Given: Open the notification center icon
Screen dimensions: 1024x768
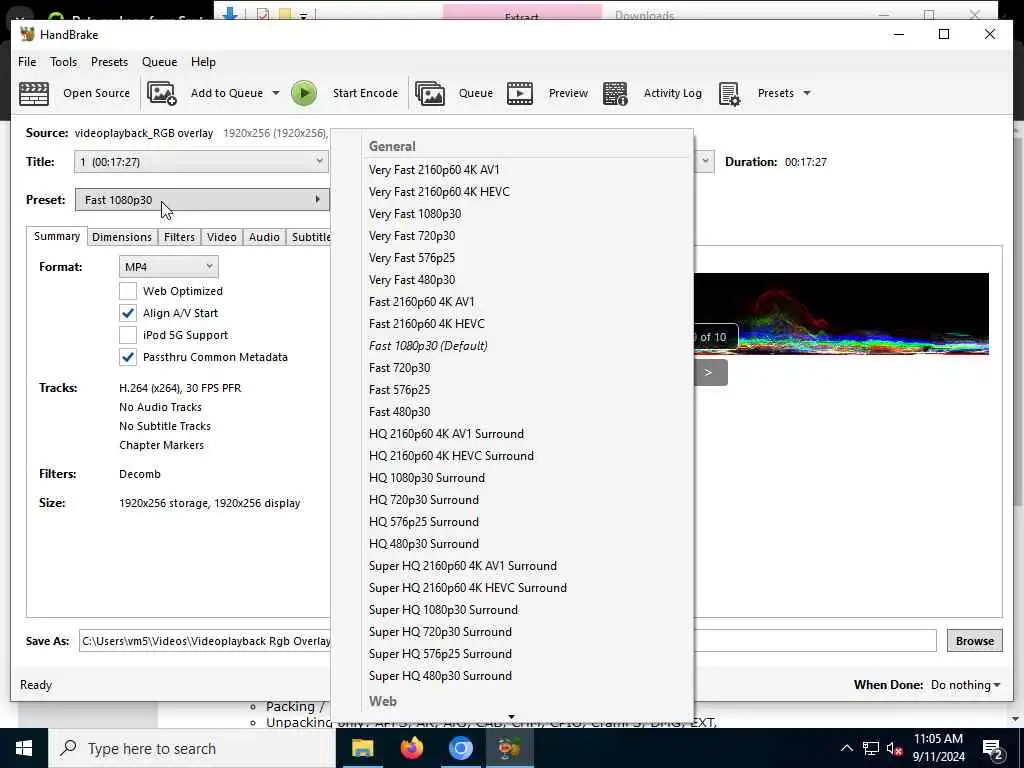Looking at the screenshot, I should 993,750.
